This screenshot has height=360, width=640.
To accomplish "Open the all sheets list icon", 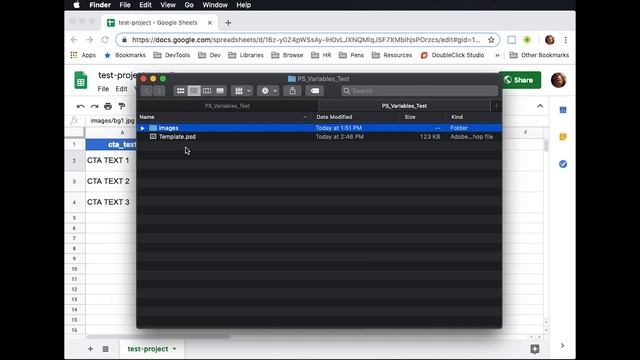I will pyautogui.click(x=105, y=349).
